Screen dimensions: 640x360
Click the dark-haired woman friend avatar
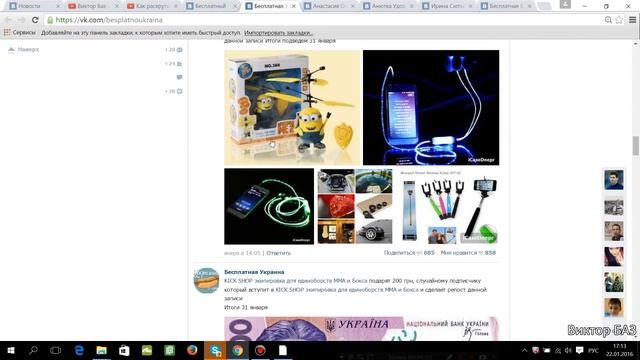click(613, 256)
